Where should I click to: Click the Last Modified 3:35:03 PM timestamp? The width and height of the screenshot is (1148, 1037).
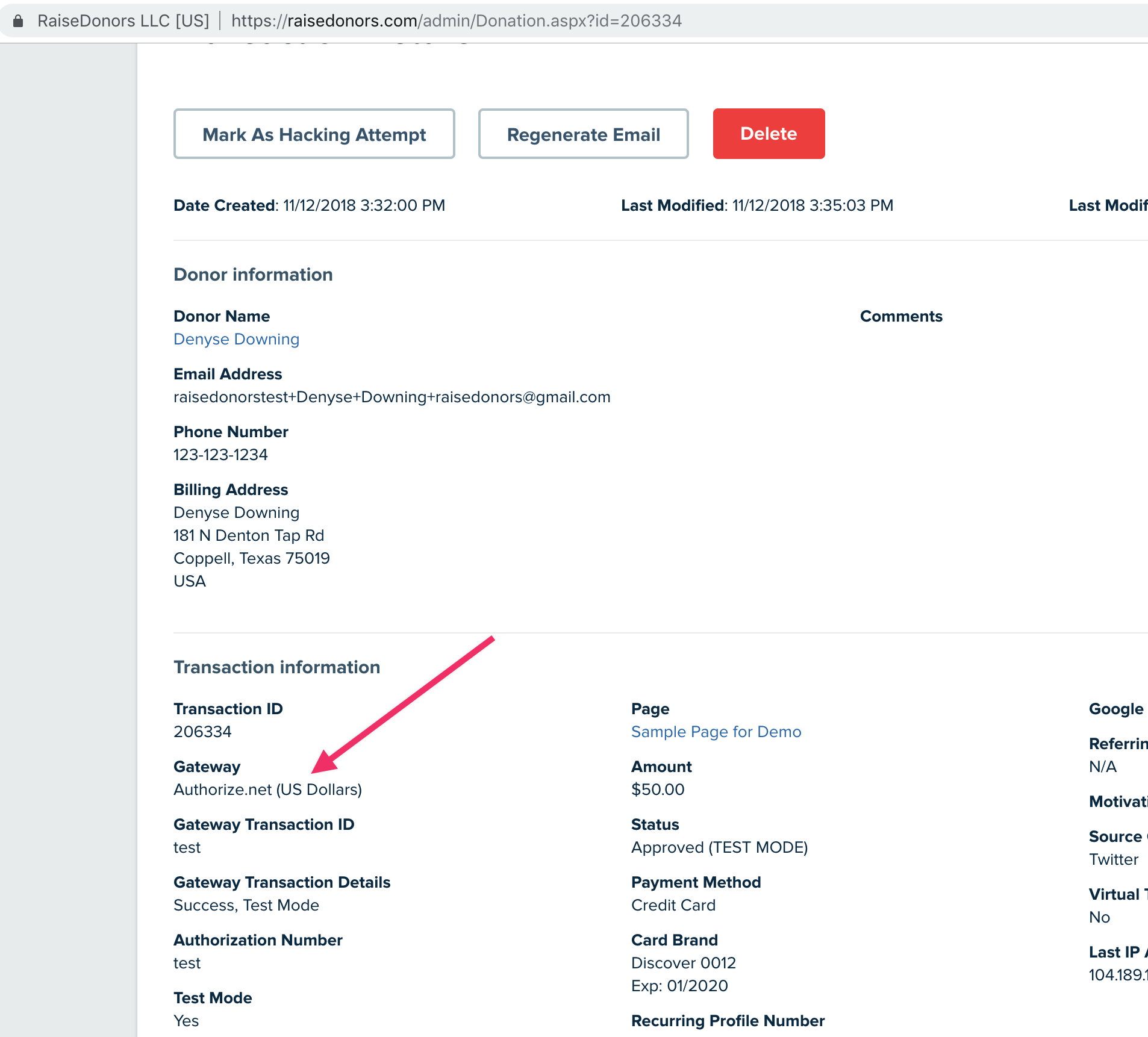pos(813,205)
